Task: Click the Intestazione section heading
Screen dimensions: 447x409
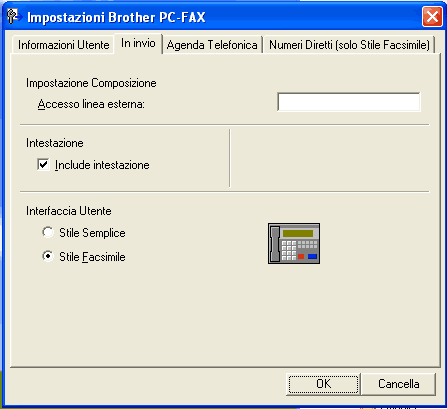Action: [x=55, y=143]
